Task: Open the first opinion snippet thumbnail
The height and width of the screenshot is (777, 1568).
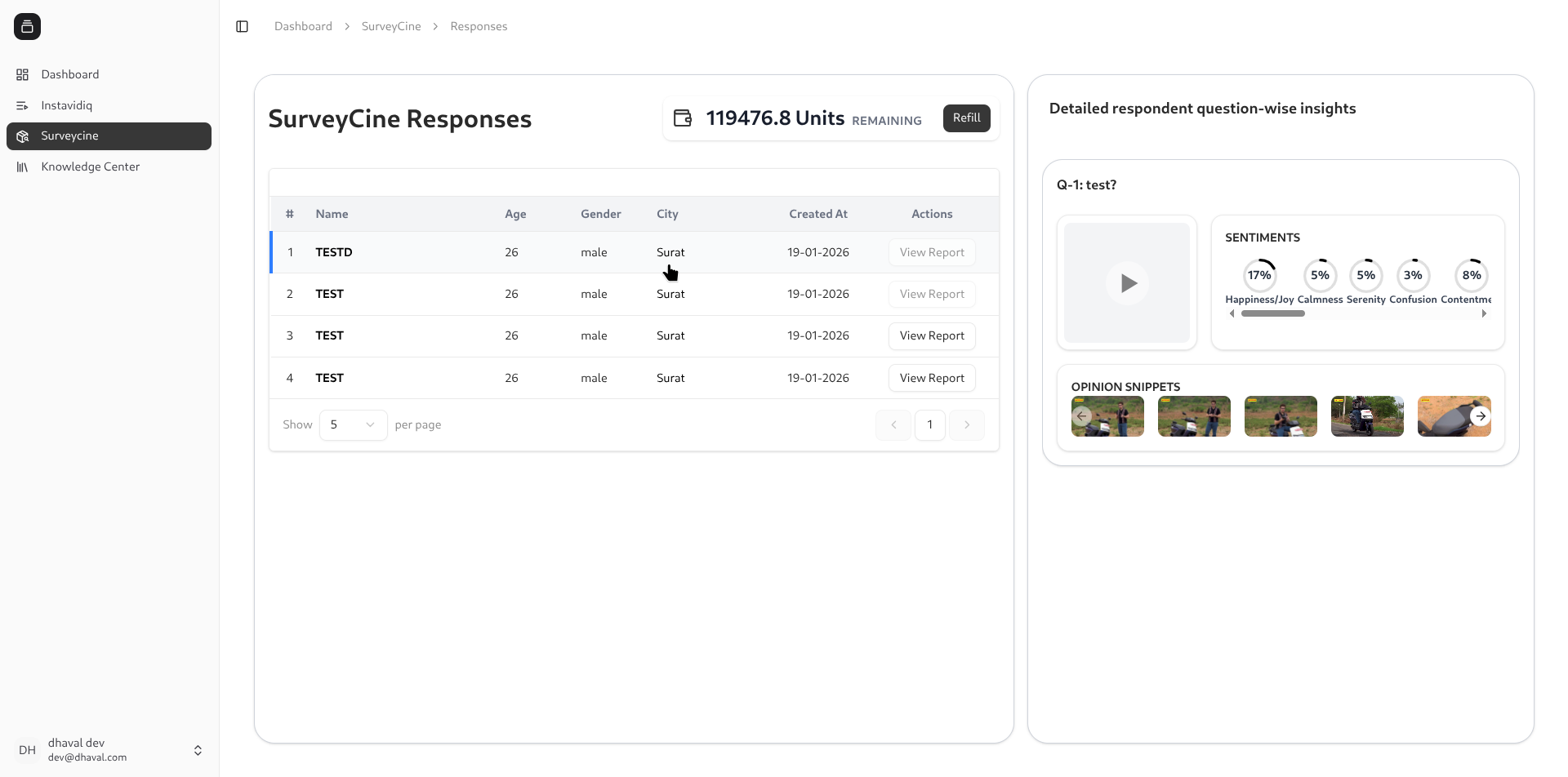Action: [1107, 416]
